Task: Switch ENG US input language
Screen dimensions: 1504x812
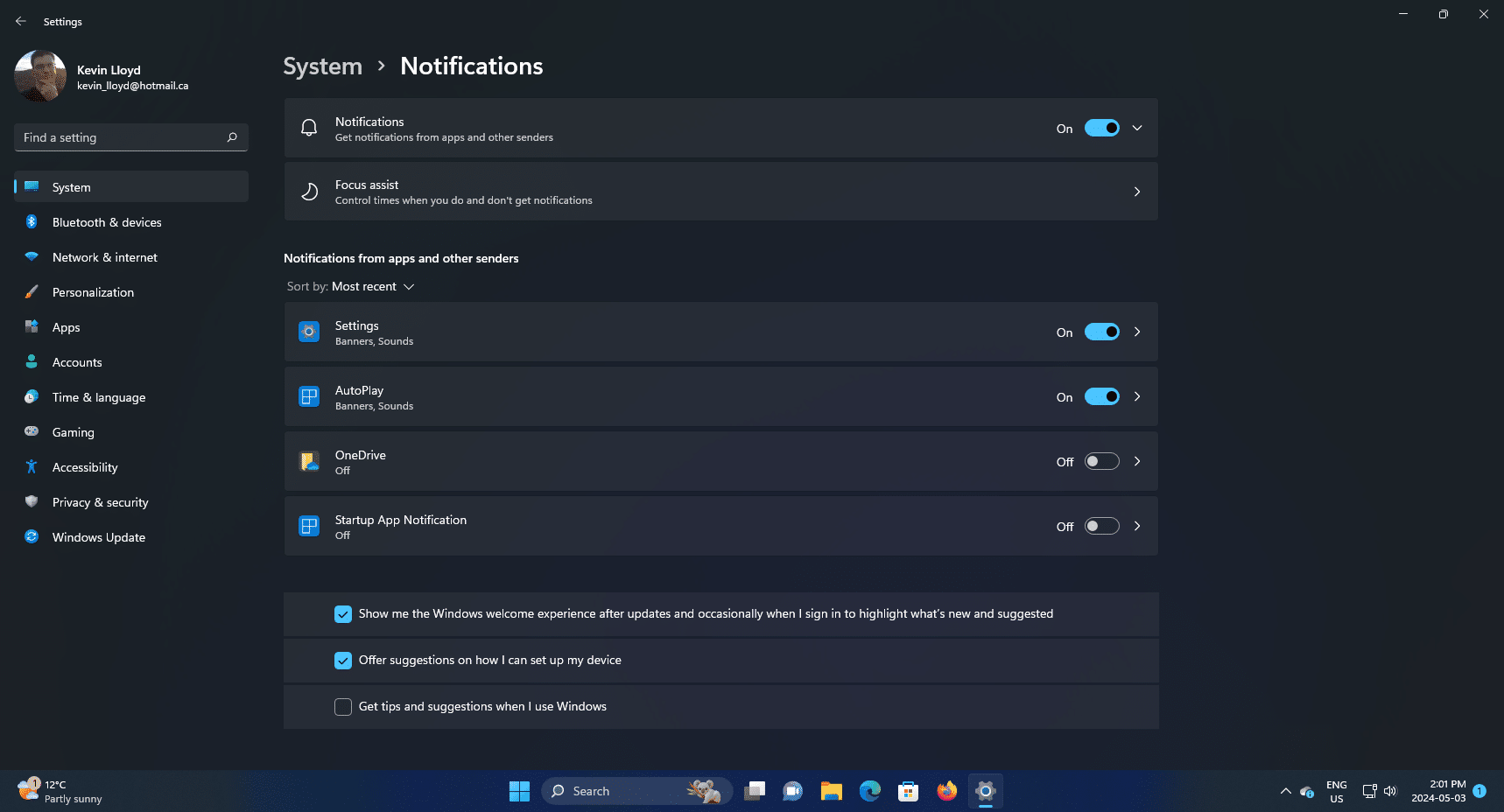Action: [x=1336, y=791]
